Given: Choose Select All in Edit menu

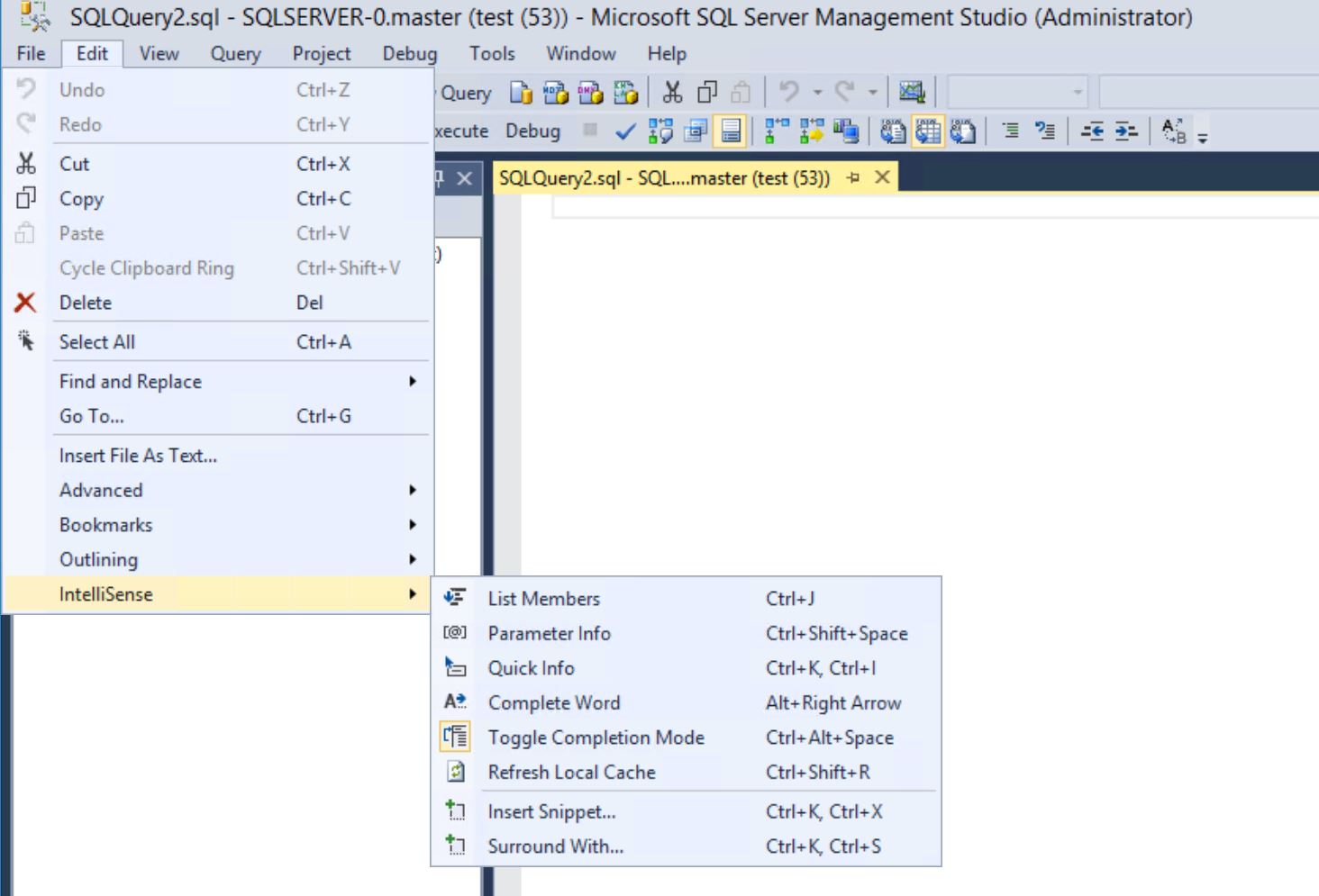Looking at the screenshot, I should point(217,342).
